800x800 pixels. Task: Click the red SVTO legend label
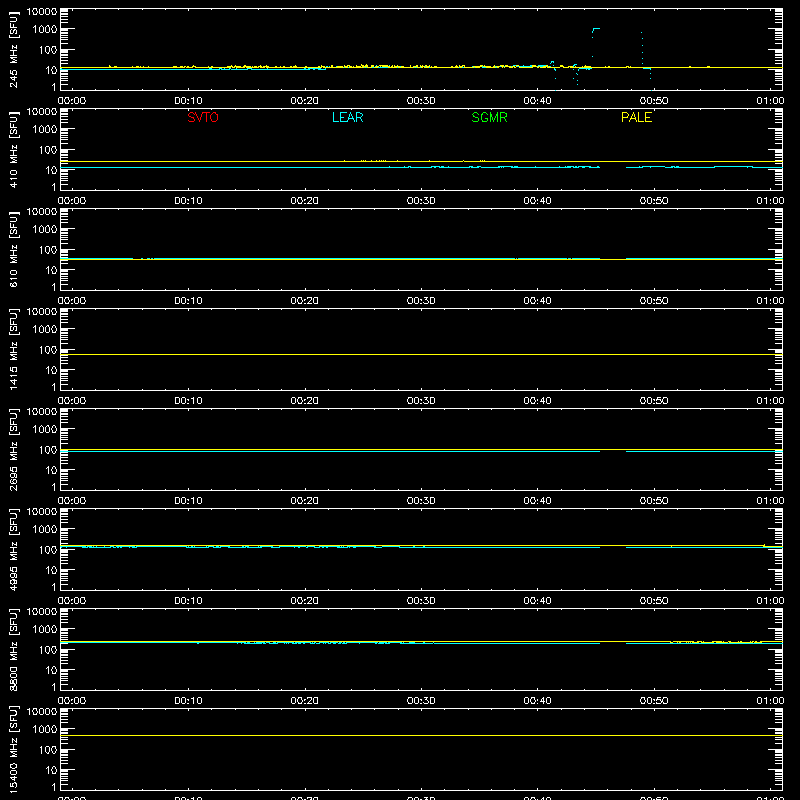point(203,117)
